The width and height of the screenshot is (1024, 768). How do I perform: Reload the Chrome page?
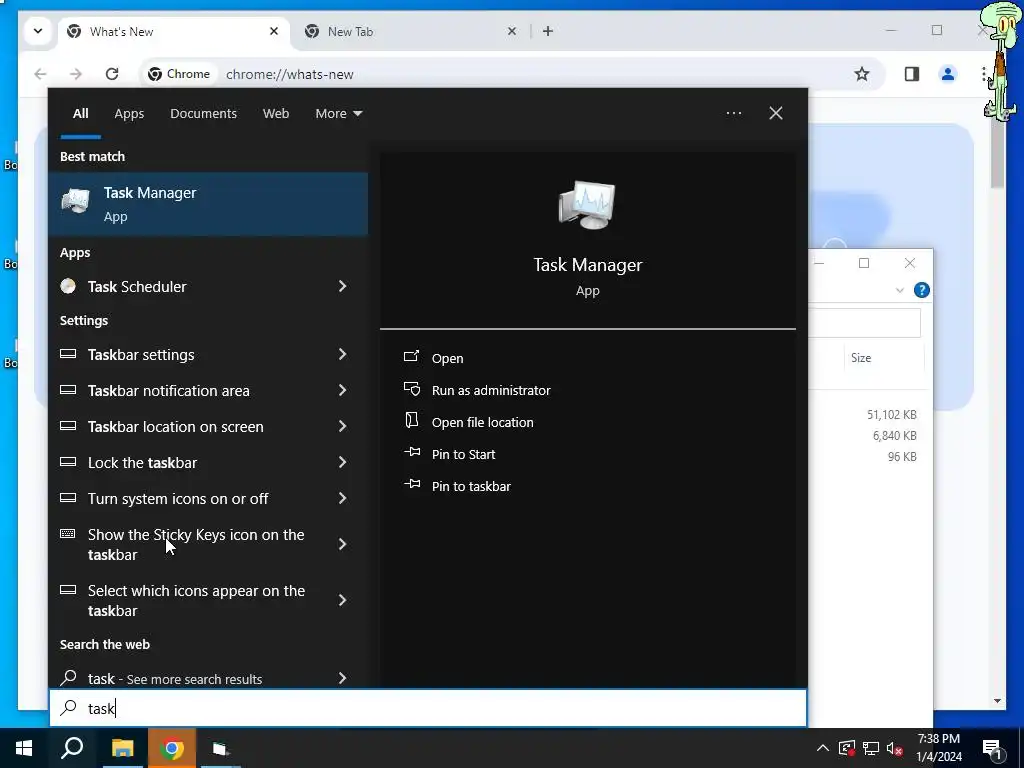pyautogui.click(x=112, y=74)
